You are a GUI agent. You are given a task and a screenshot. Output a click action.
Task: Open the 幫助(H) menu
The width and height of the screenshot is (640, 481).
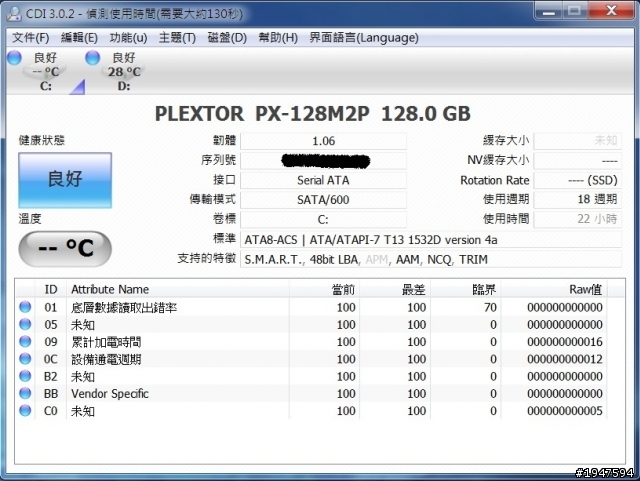pos(278,38)
